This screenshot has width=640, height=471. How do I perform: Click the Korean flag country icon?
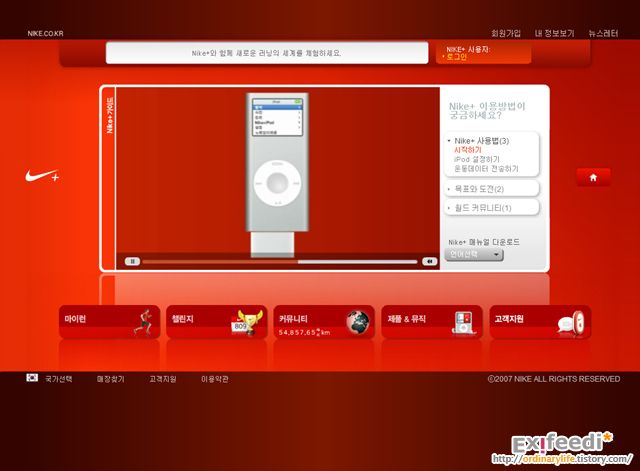coord(32,378)
